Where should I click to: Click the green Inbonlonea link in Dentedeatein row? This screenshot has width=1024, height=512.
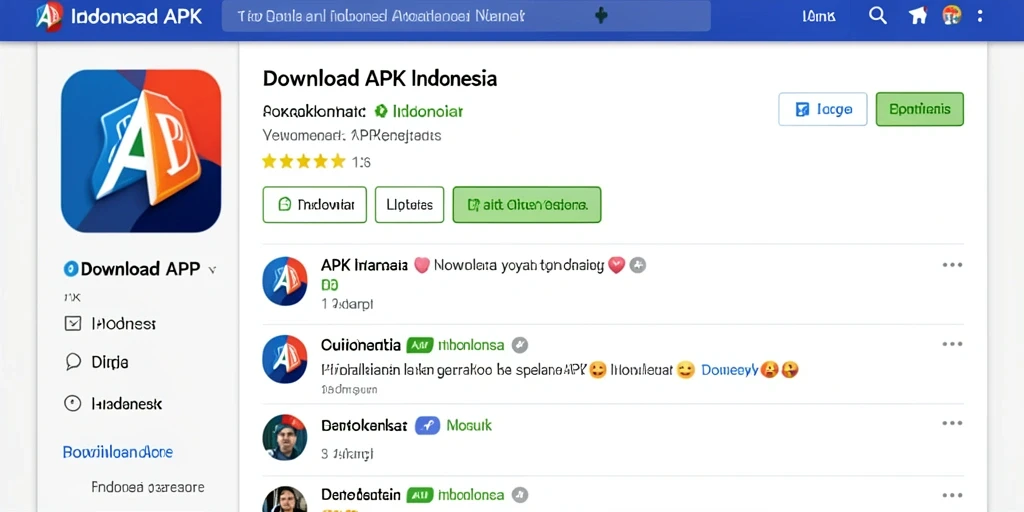click(x=471, y=495)
